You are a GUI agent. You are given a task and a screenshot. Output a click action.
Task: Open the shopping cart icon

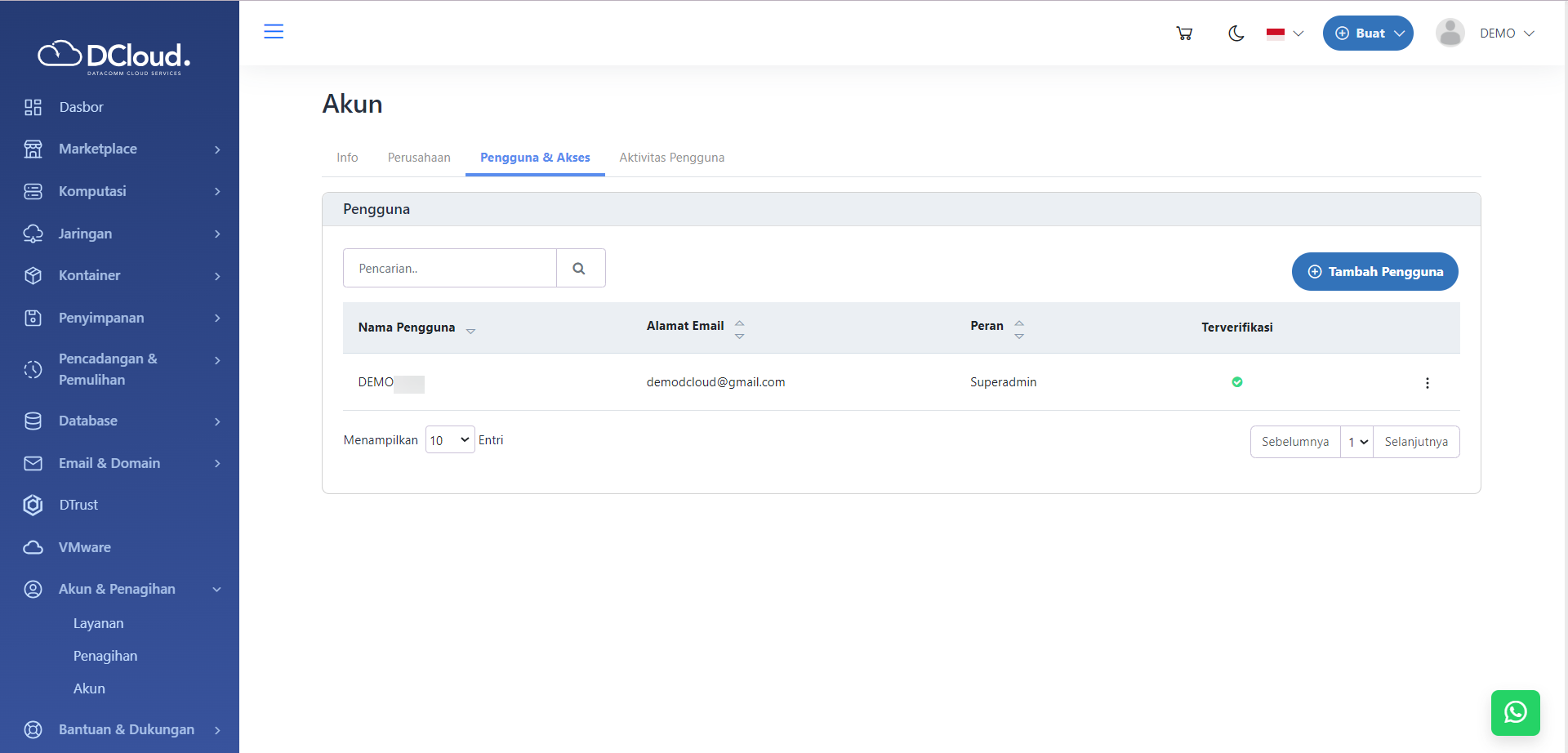[1184, 33]
